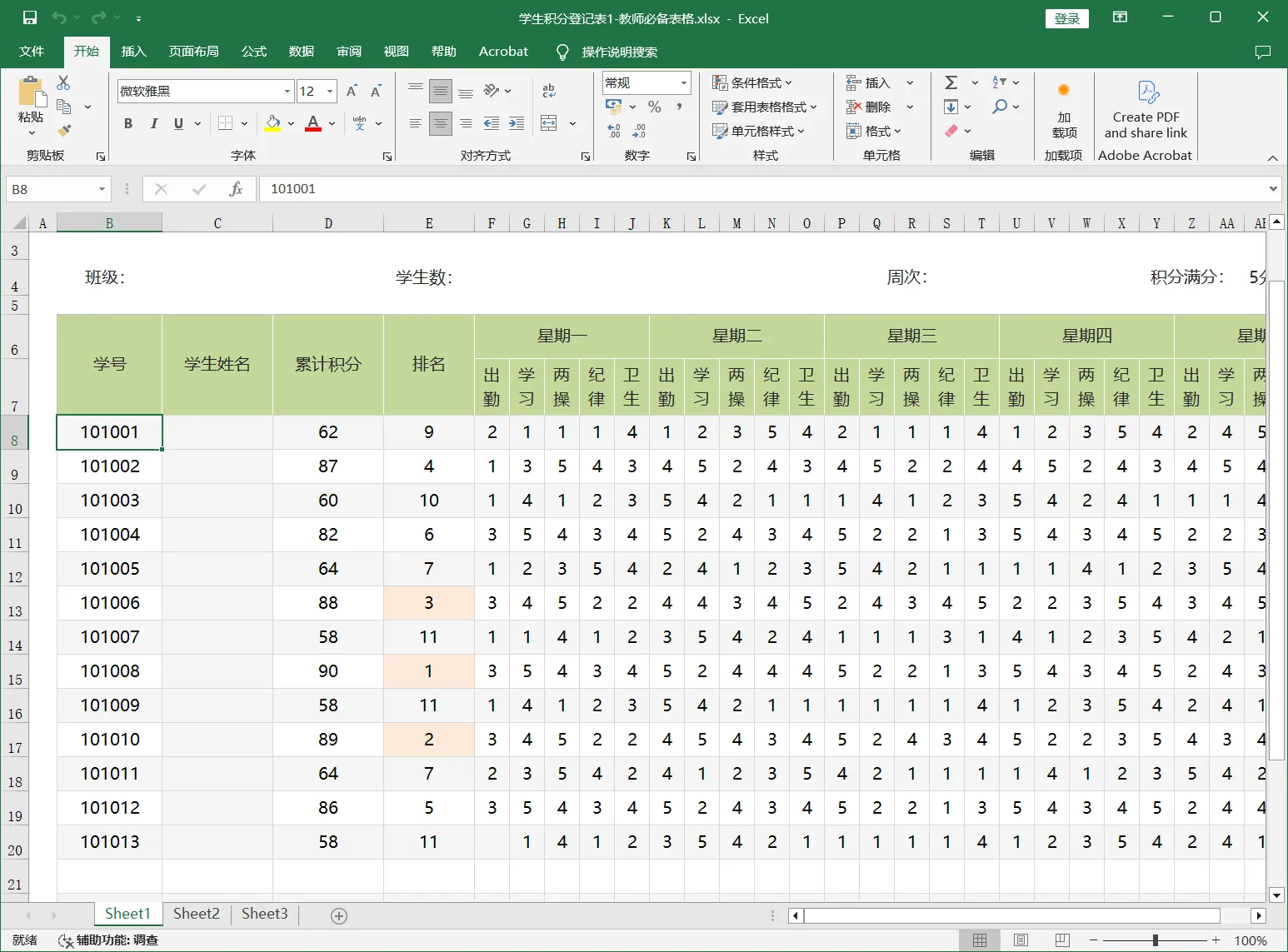Click the zoom slider handle
Viewport: 1288px width, 952px height.
coord(1155,940)
